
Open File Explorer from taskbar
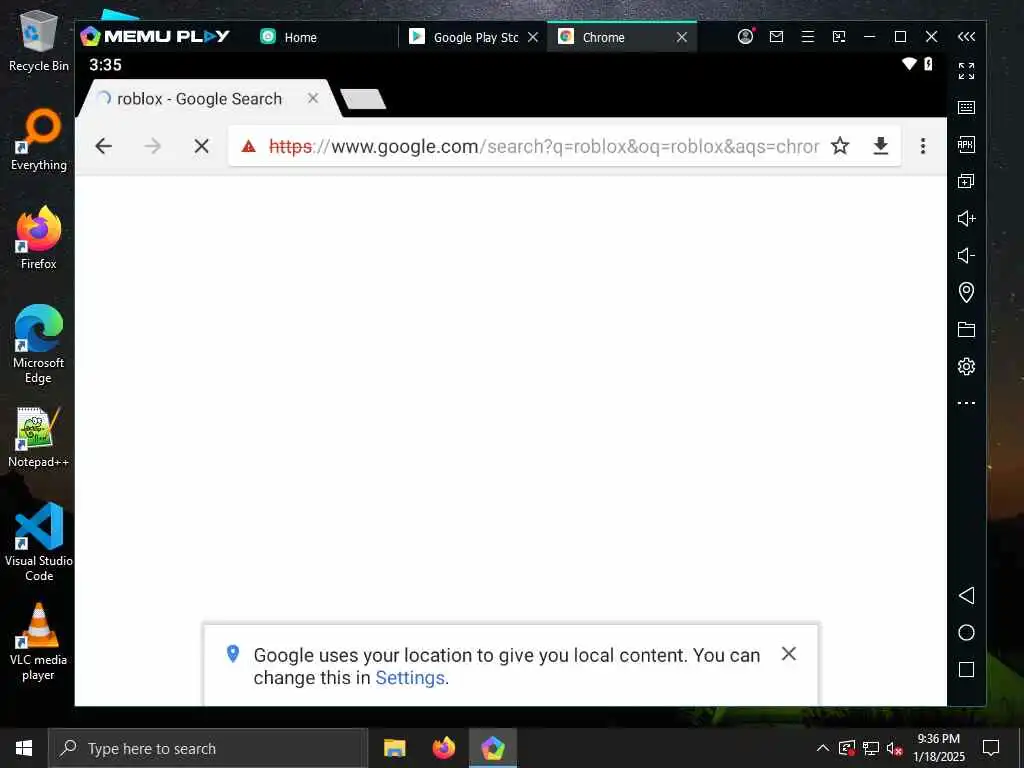(394, 748)
